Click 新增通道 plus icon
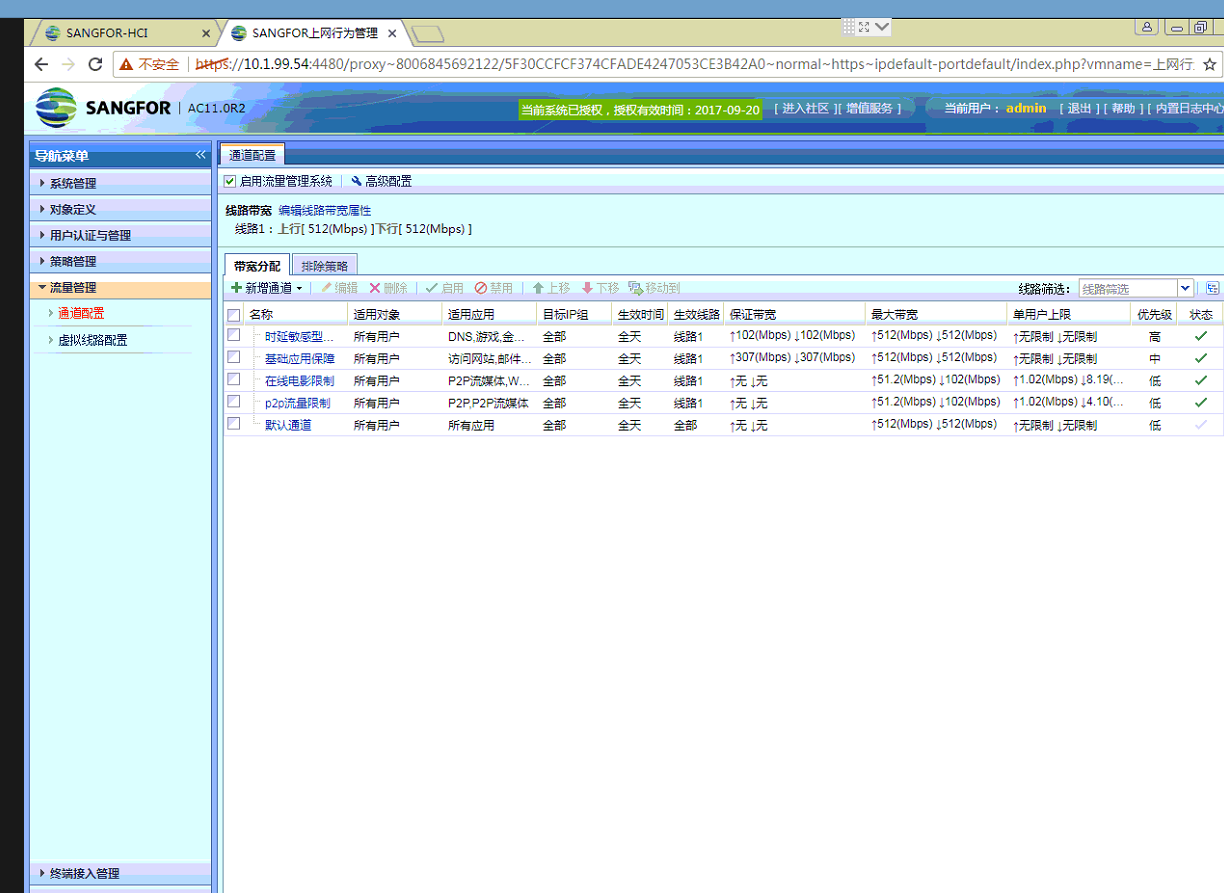This screenshot has height=893, width=1224. (236, 288)
